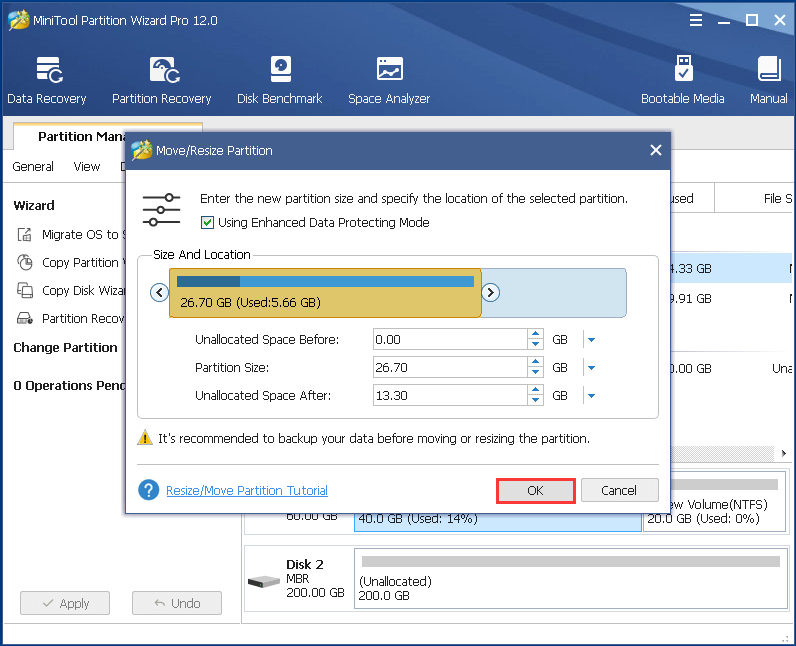Decrease the Partition Size value

pyautogui.click(x=536, y=372)
